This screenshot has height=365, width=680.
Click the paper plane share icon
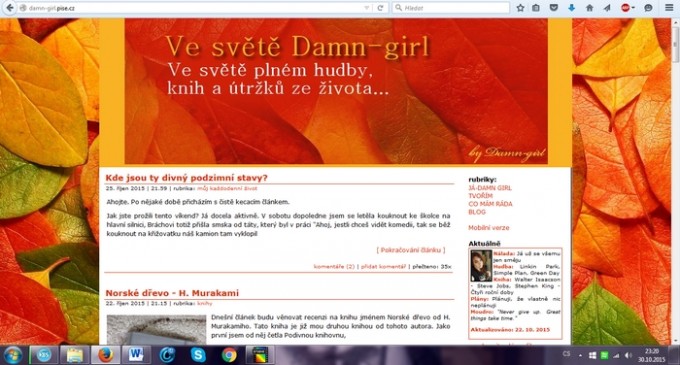click(607, 8)
